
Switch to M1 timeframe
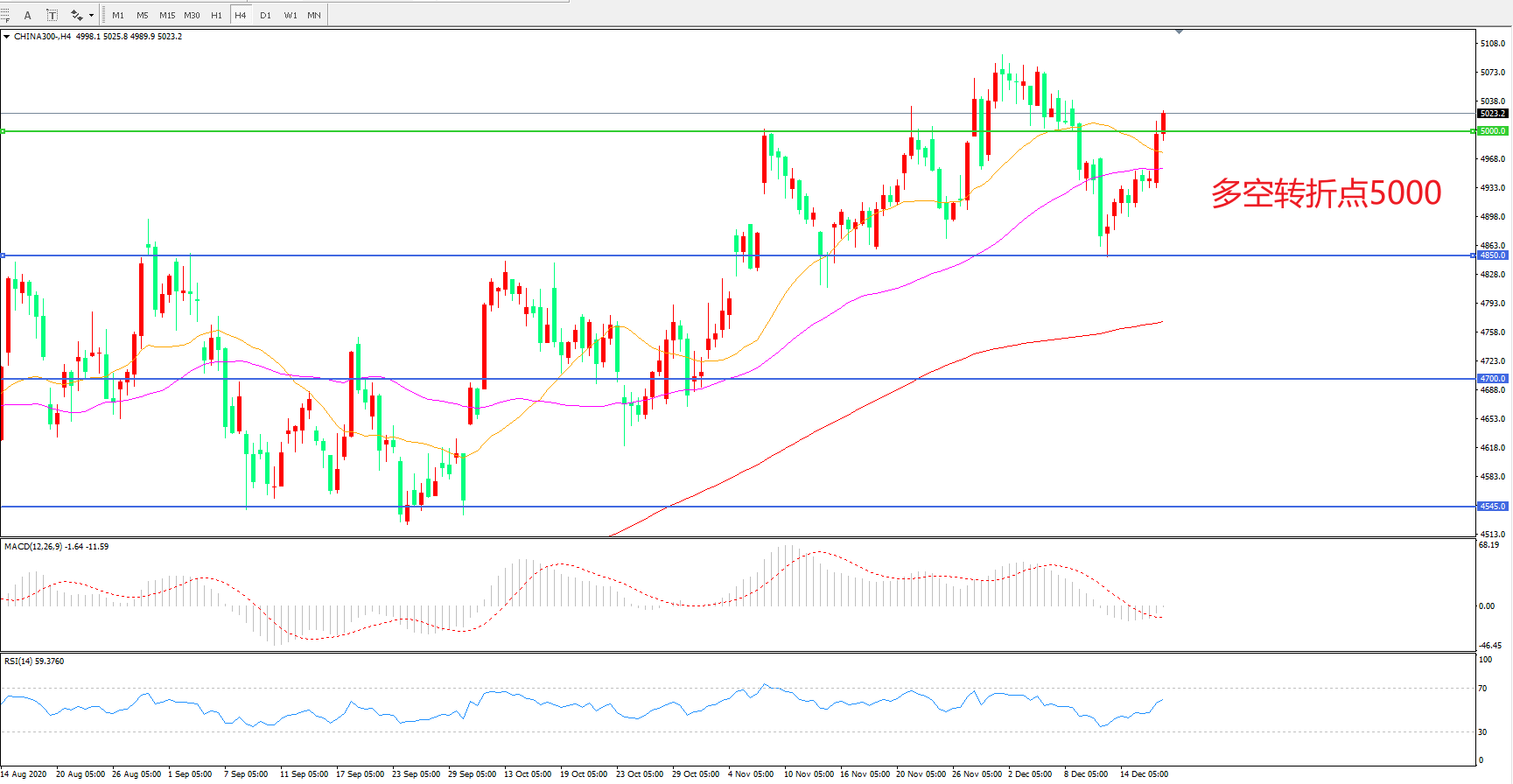click(x=118, y=15)
